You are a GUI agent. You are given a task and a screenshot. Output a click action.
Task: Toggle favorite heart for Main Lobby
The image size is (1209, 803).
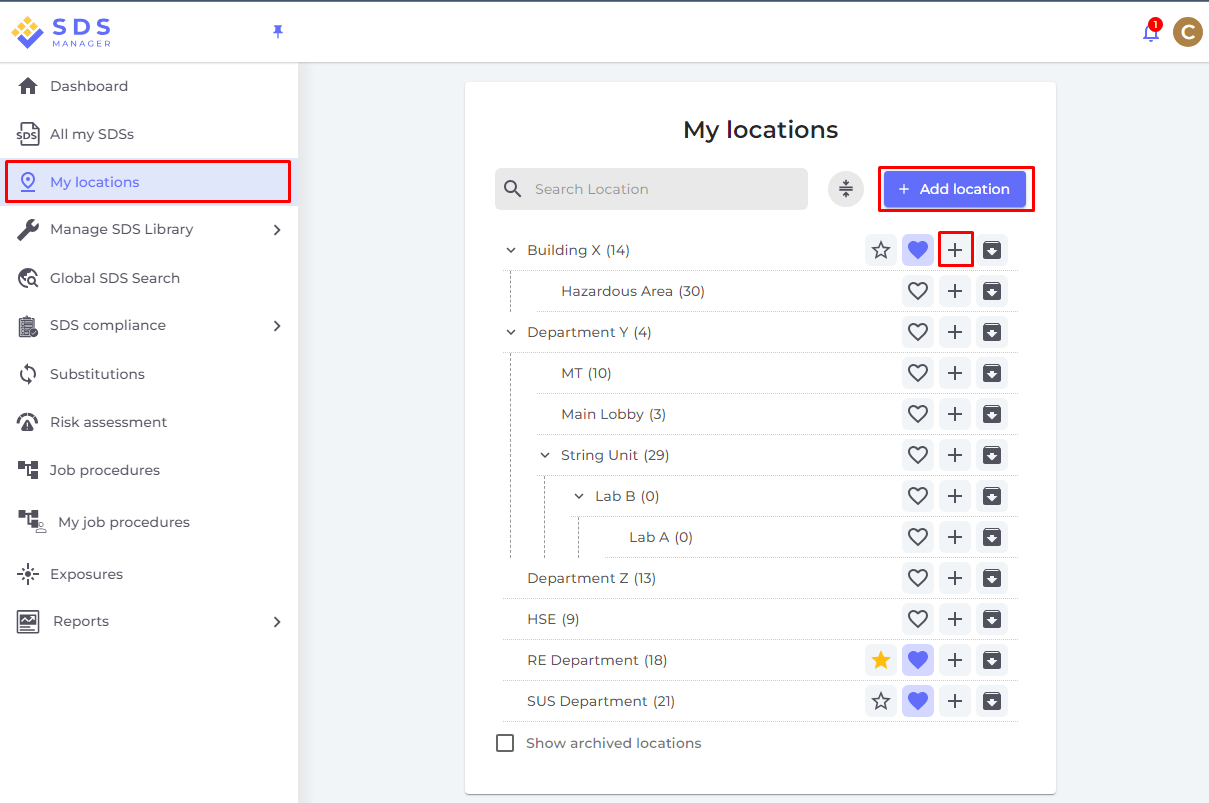[918, 414]
